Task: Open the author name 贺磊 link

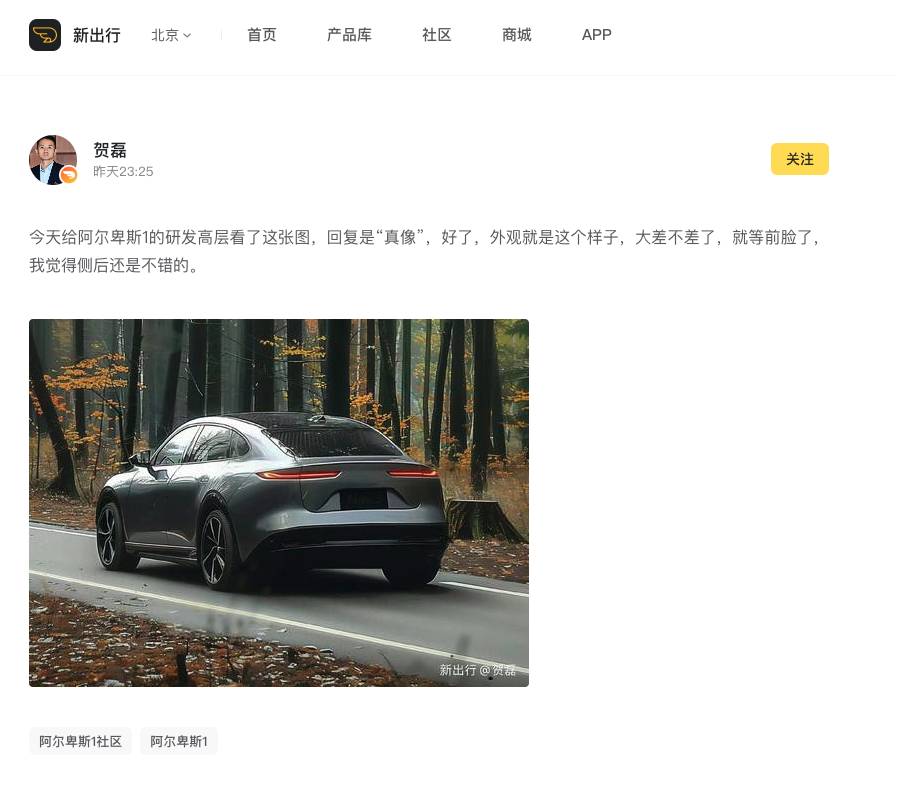Action: pos(110,150)
